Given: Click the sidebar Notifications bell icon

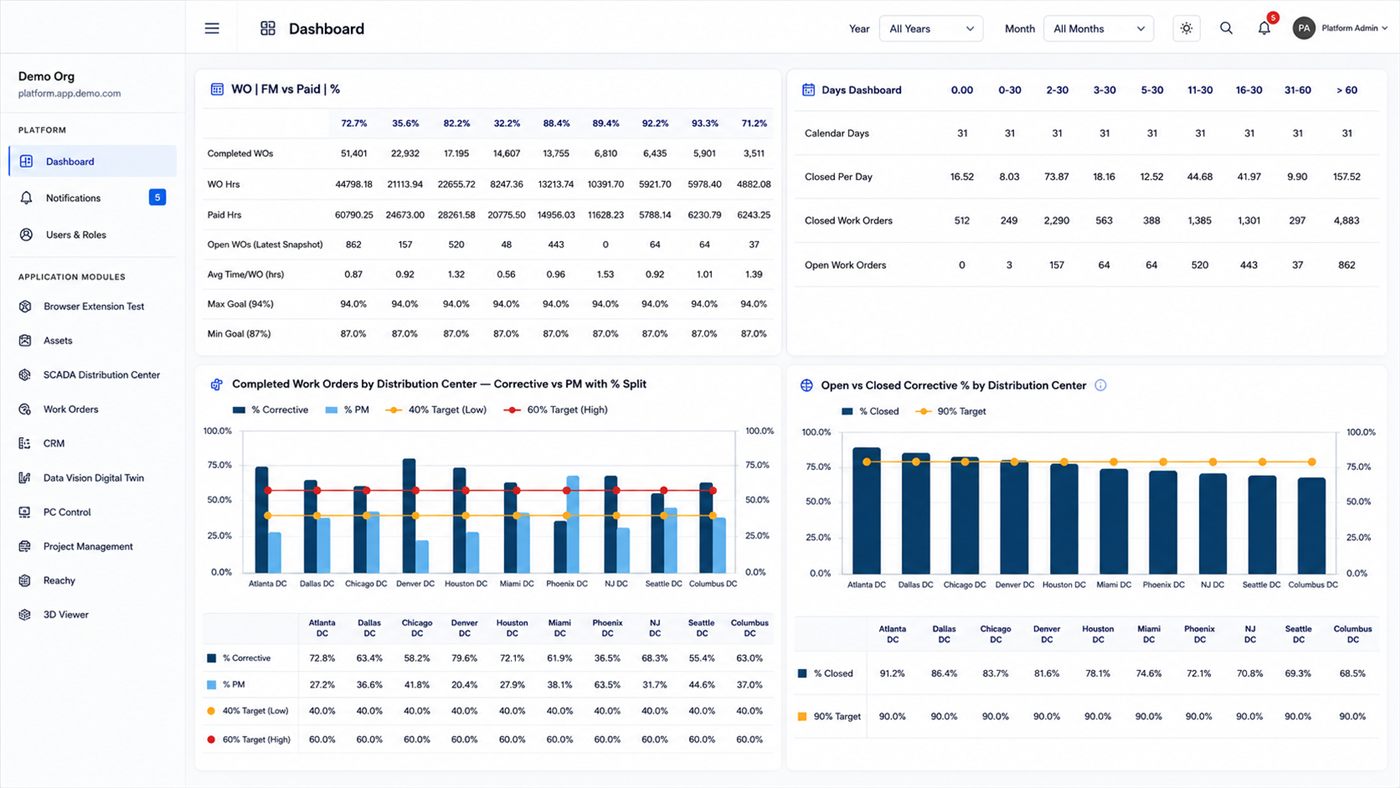Looking at the screenshot, I should (26, 198).
